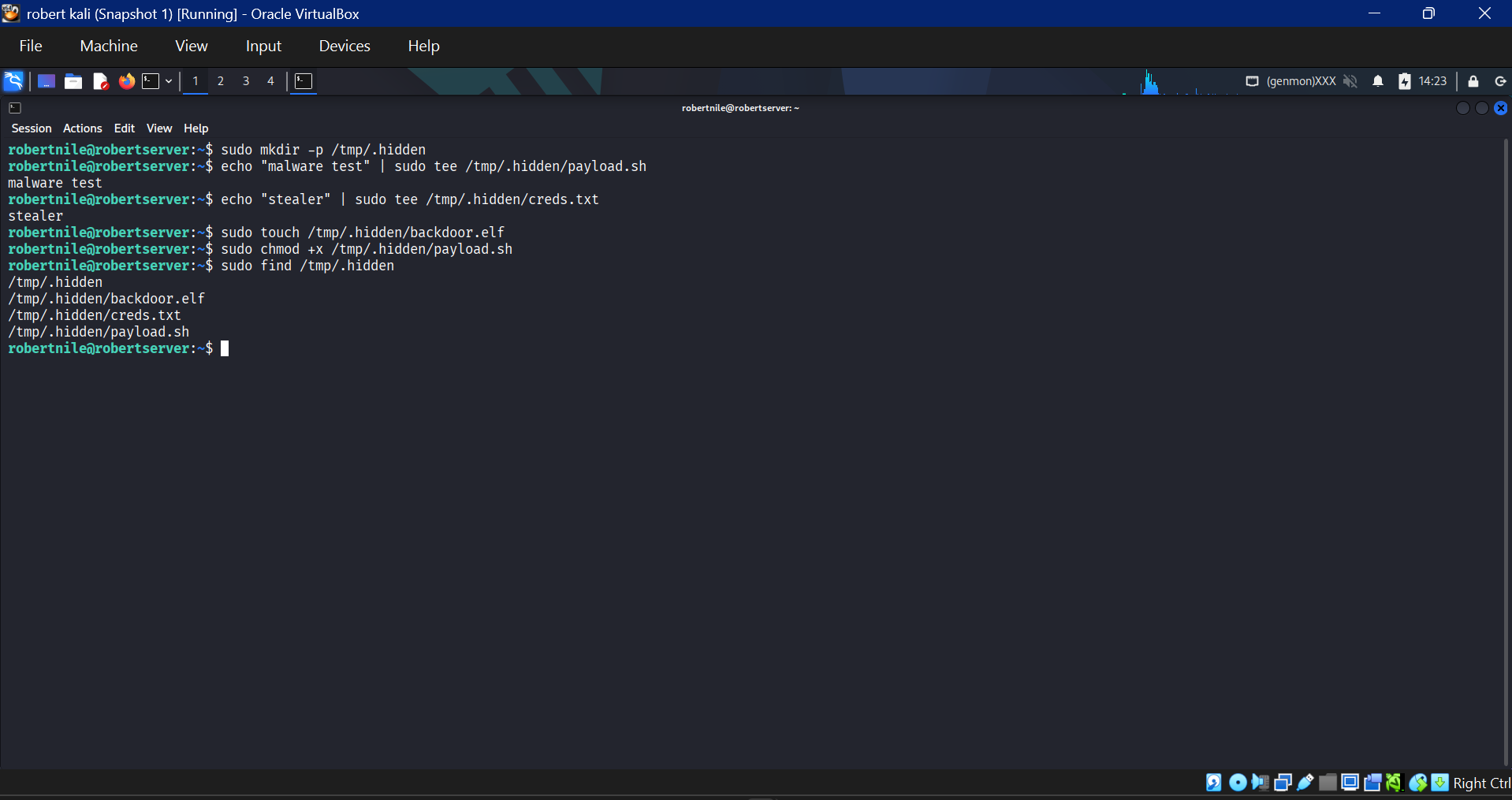Open the VirtualBox Input menu

coord(263,46)
